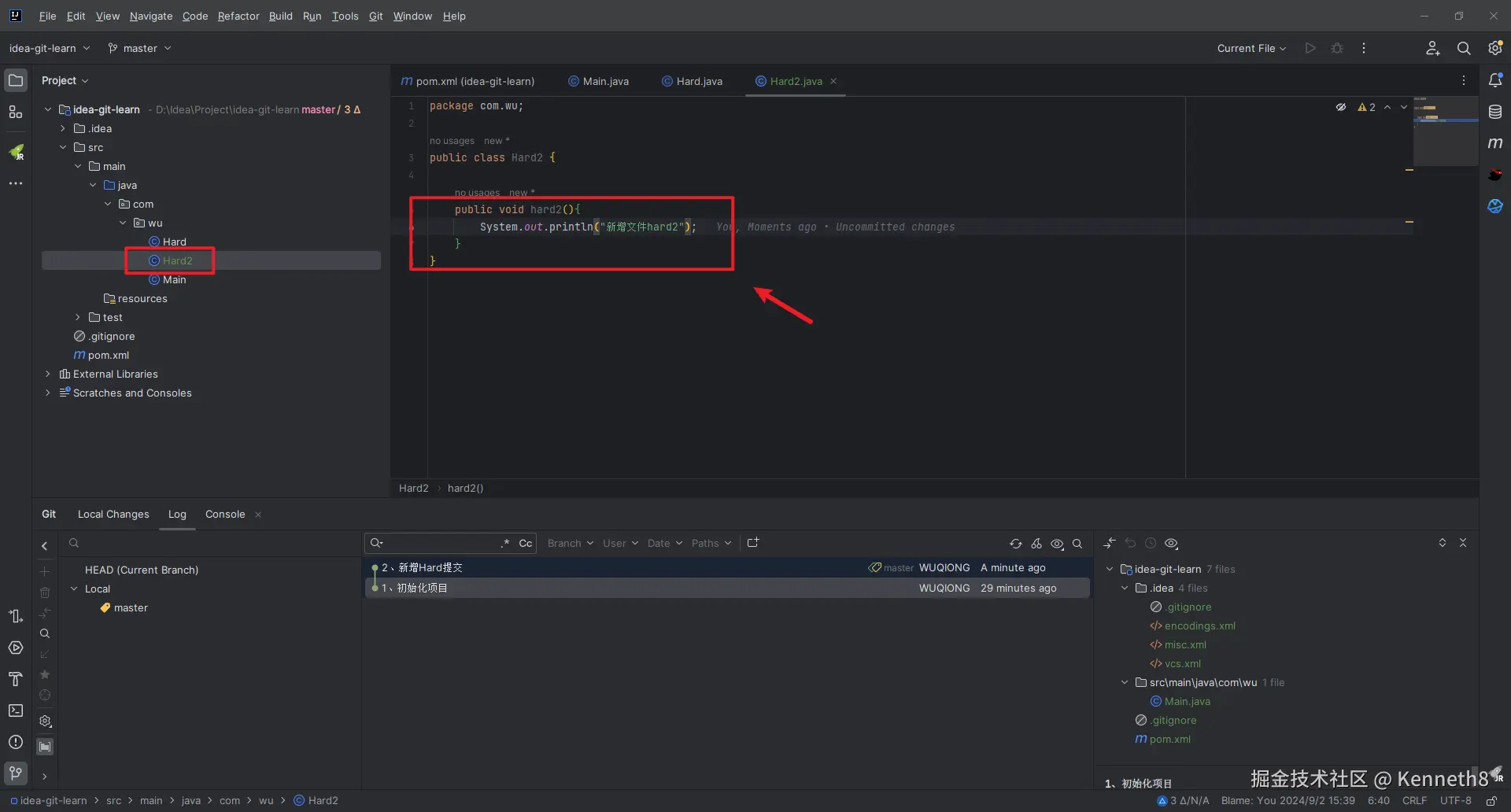
Task: Click the editor minimap preview
Action: [1445, 131]
